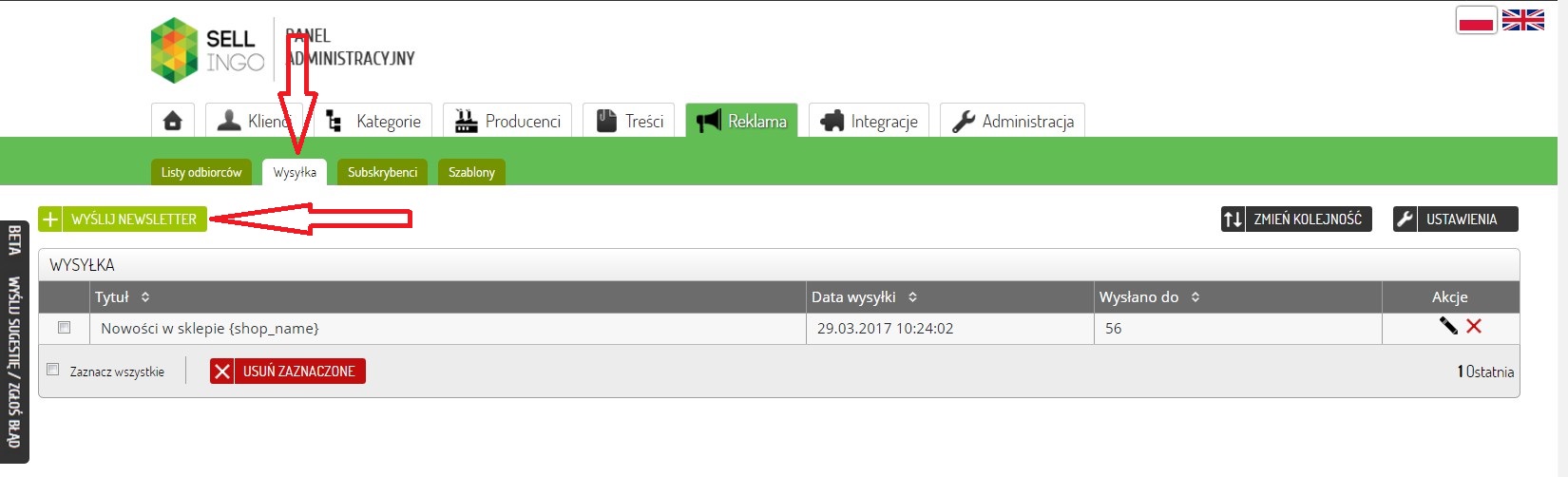This screenshot has width=1568, height=477.
Task: Sort by Data wysyłki column arrows
Action: click(x=912, y=297)
